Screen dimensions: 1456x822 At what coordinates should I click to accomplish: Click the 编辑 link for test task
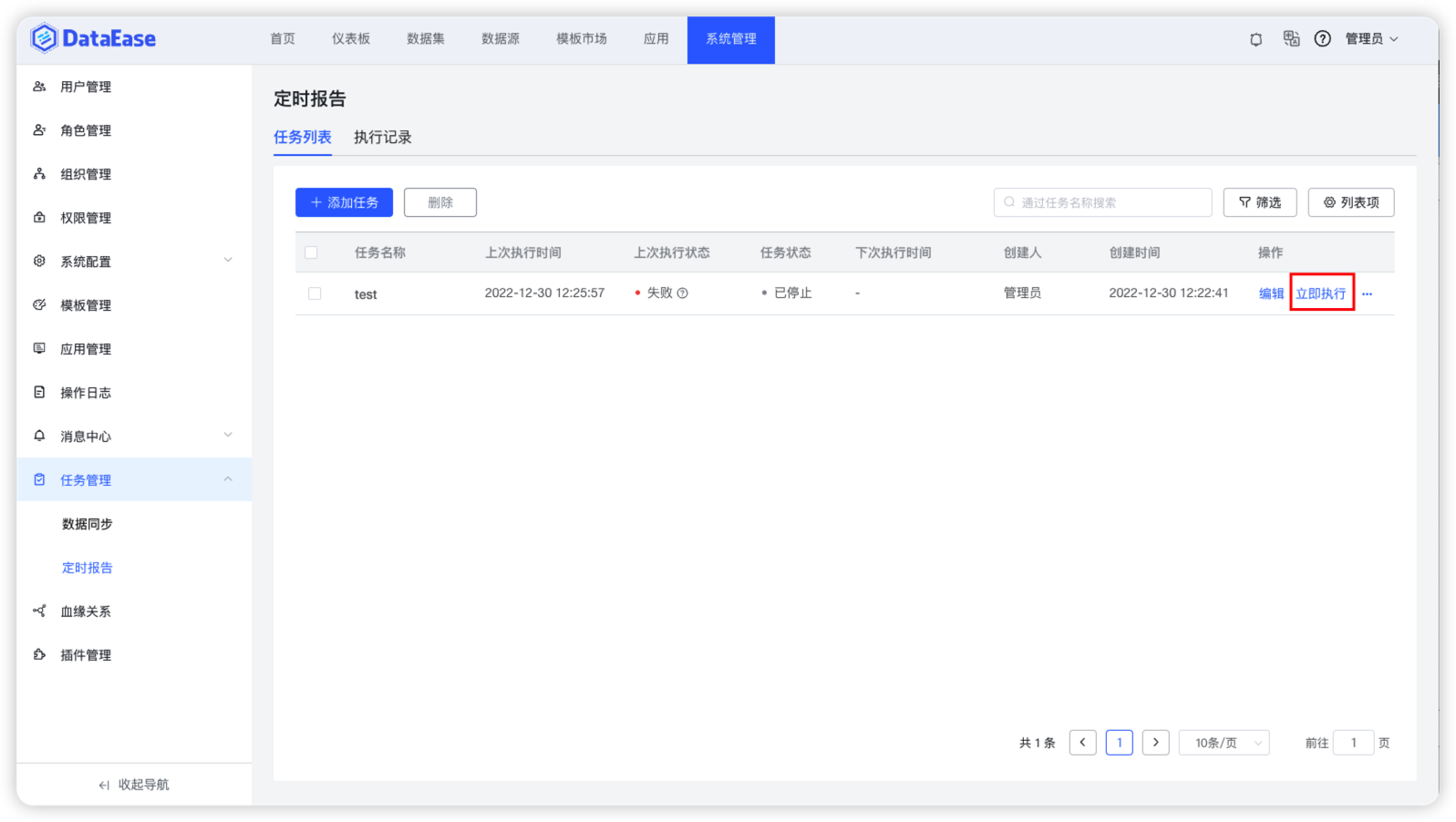click(1271, 293)
